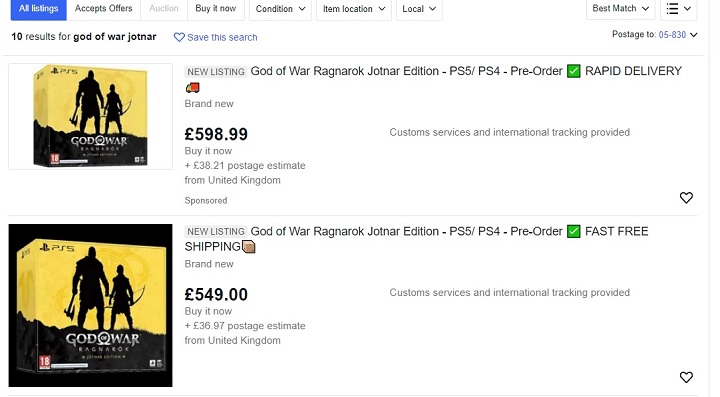
Task: Filter by Buy it now
Action: 215,9
